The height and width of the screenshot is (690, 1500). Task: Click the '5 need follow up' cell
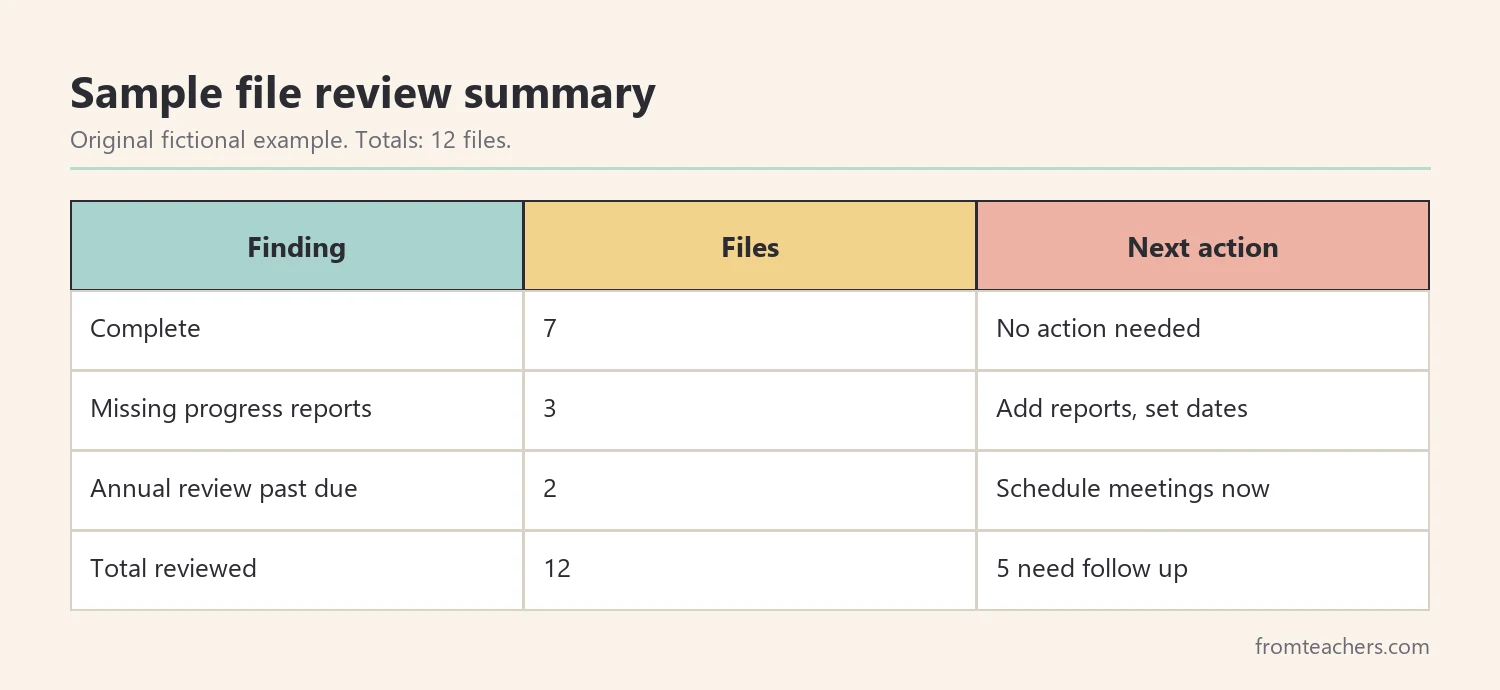click(x=1203, y=570)
